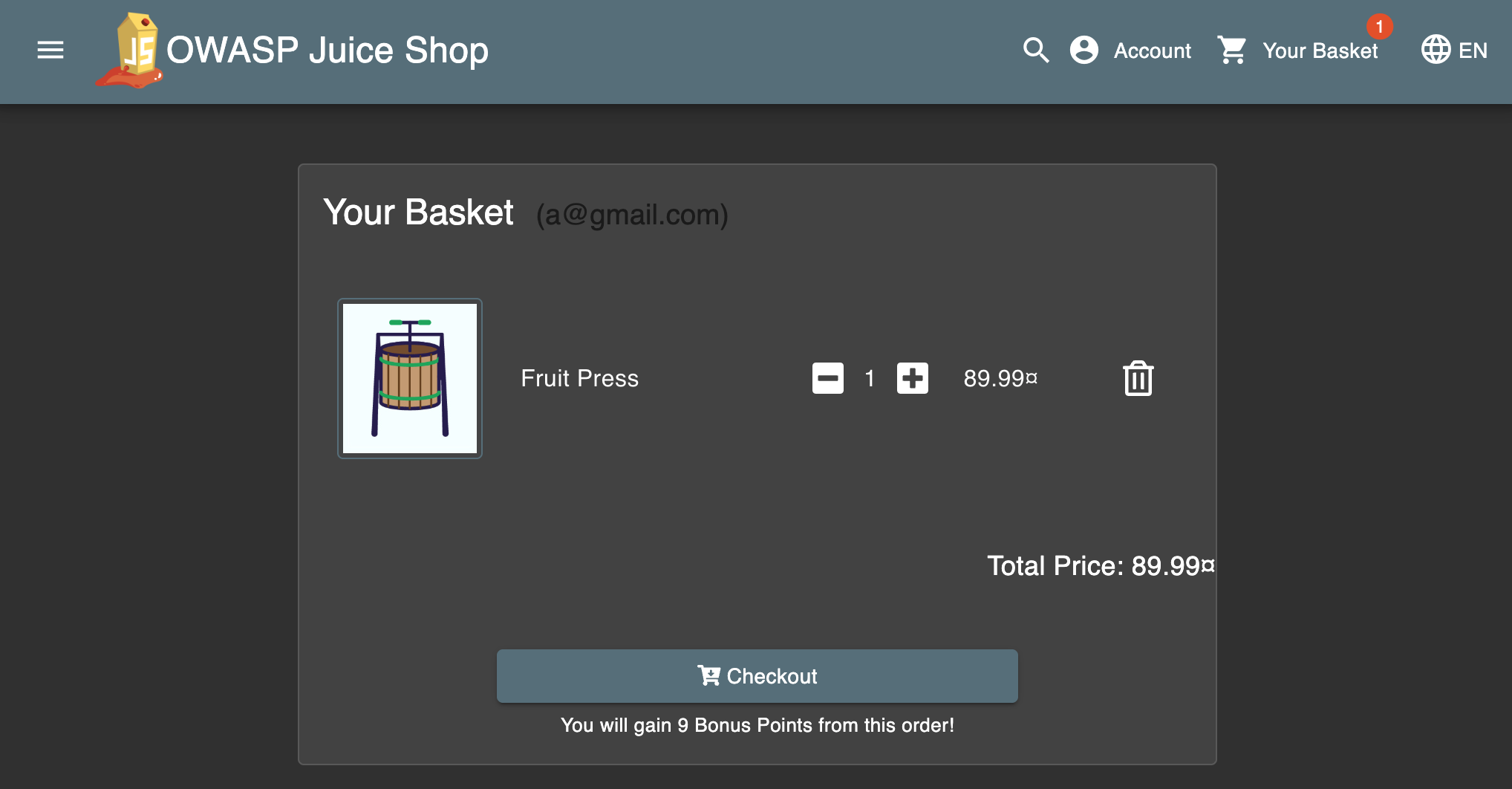Expand the EN language selector
Viewport: 1512px width, 789px height.
[1473, 51]
